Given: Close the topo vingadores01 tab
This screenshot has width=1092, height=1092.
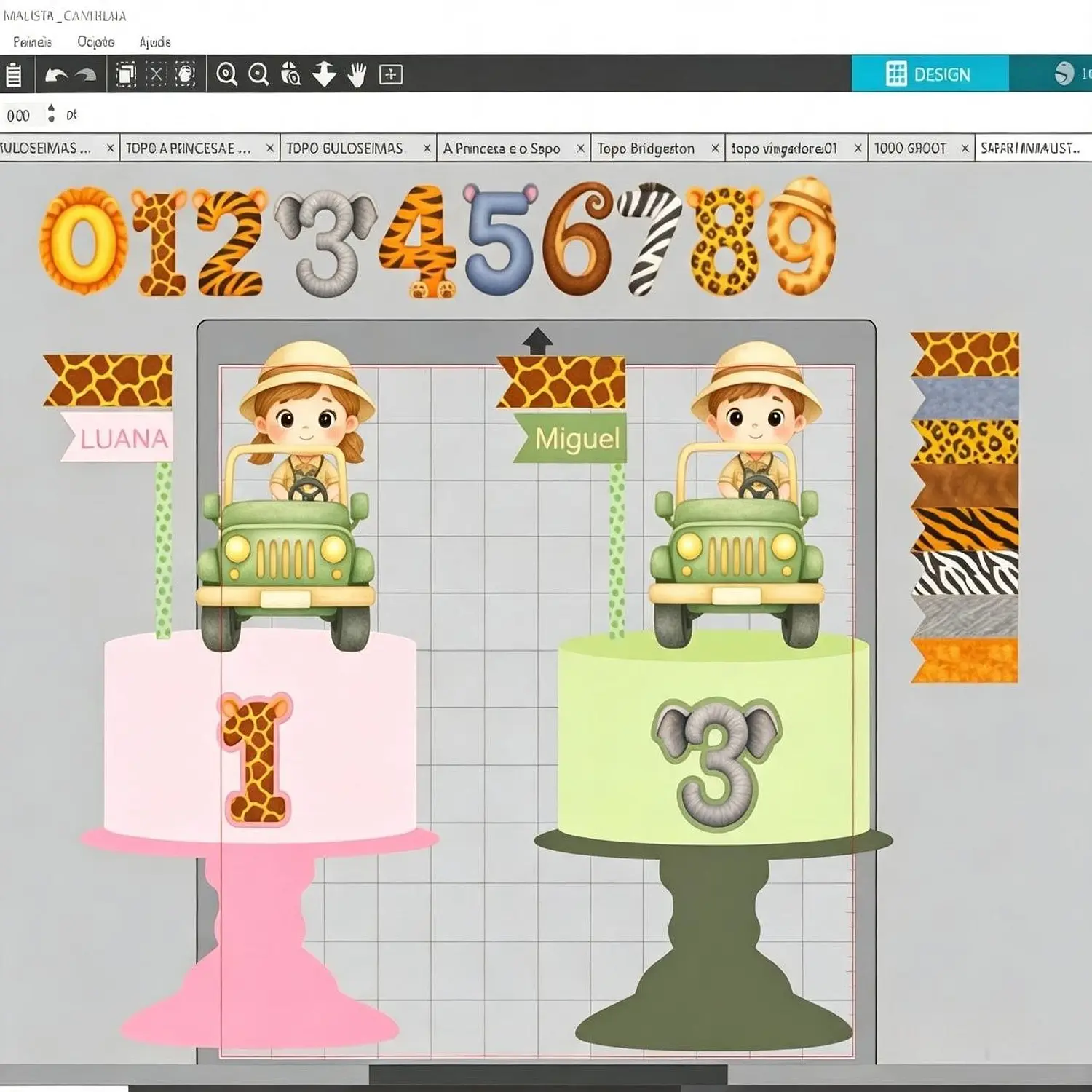Looking at the screenshot, I should click(x=858, y=149).
